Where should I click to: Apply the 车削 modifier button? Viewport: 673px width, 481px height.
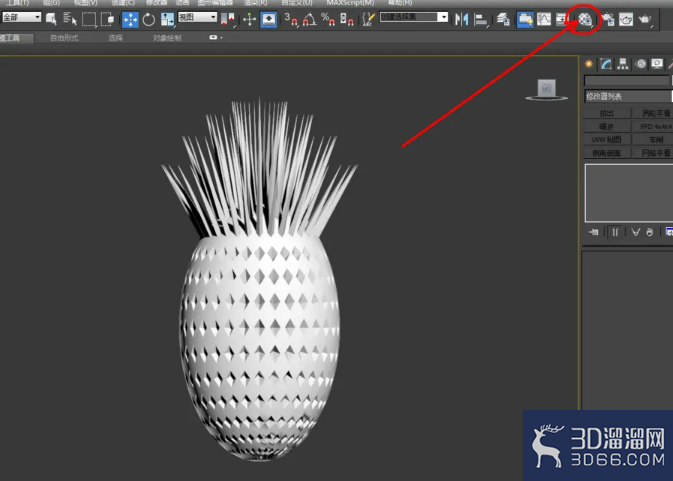click(653, 140)
